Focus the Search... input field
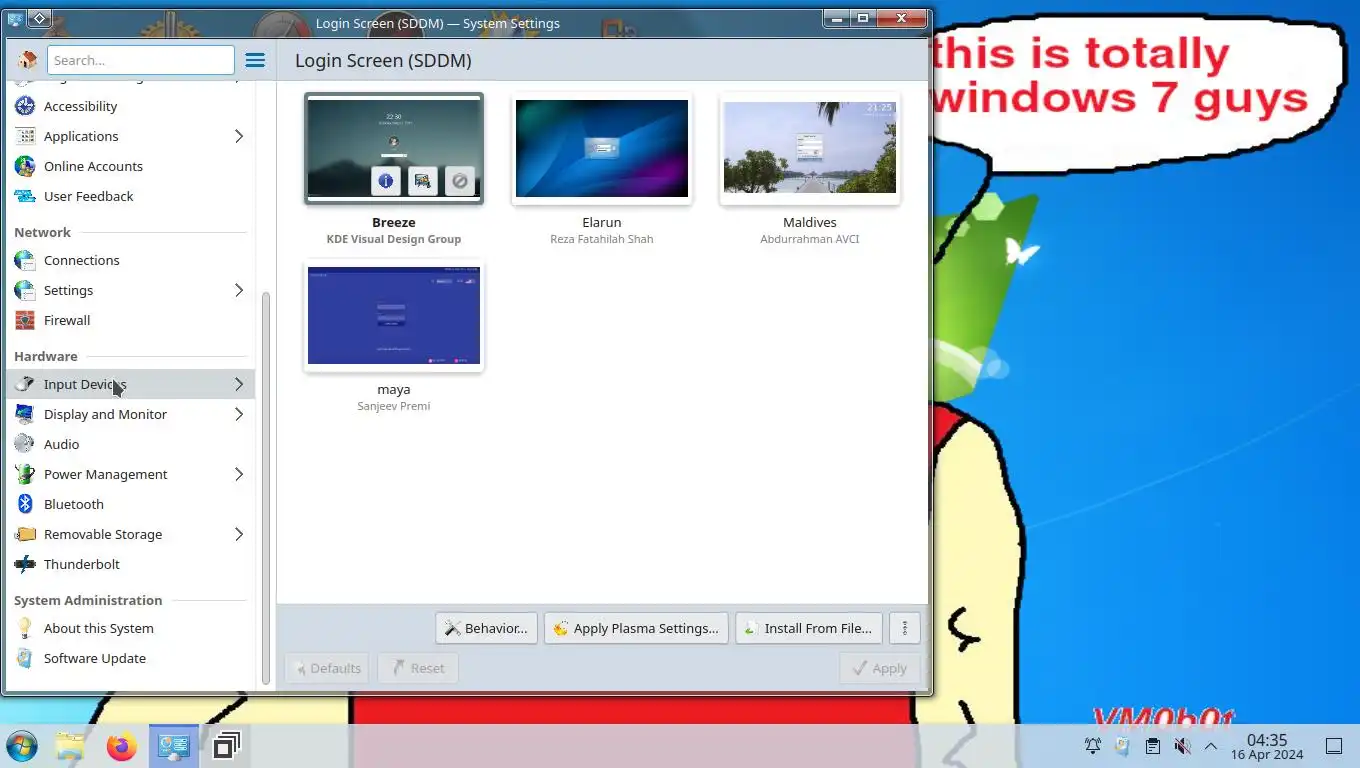 (141, 60)
